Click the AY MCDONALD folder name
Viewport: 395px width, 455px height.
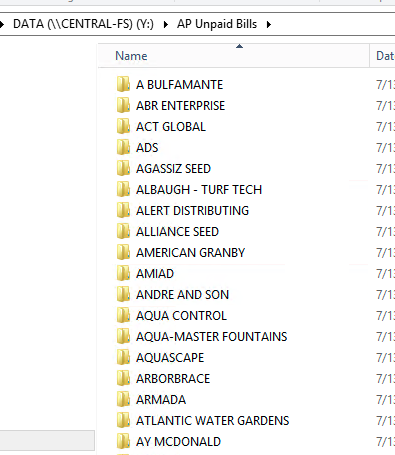[178, 442]
